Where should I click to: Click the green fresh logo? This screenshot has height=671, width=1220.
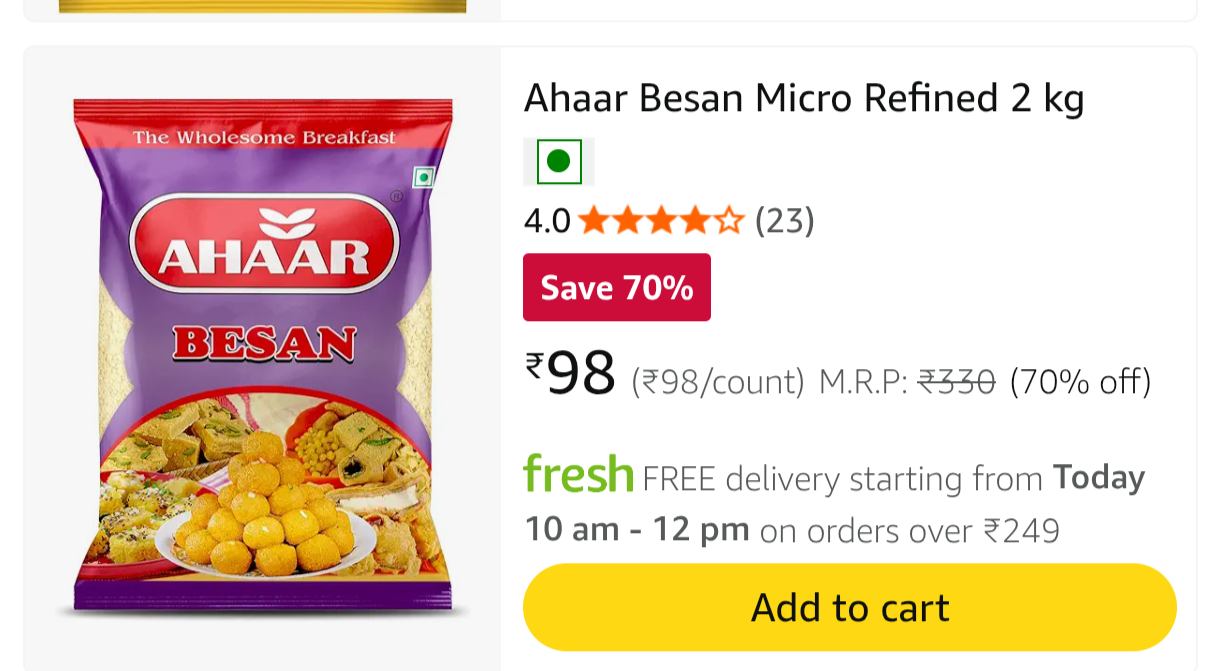click(x=579, y=475)
